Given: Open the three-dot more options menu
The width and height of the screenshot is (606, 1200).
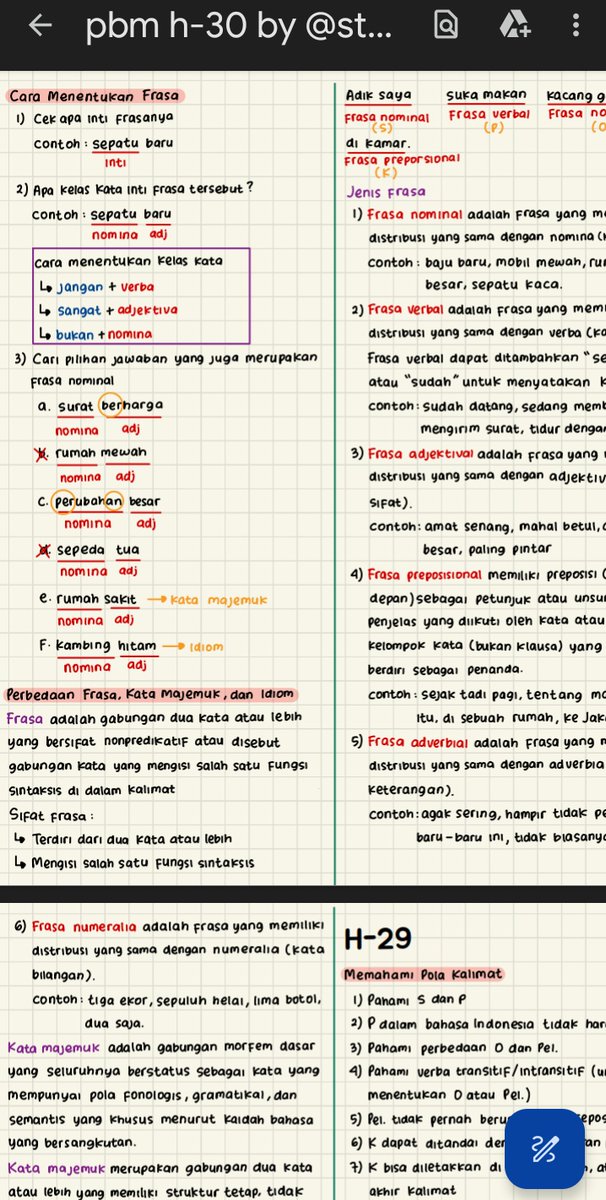Looking at the screenshot, I should coord(575,26).
